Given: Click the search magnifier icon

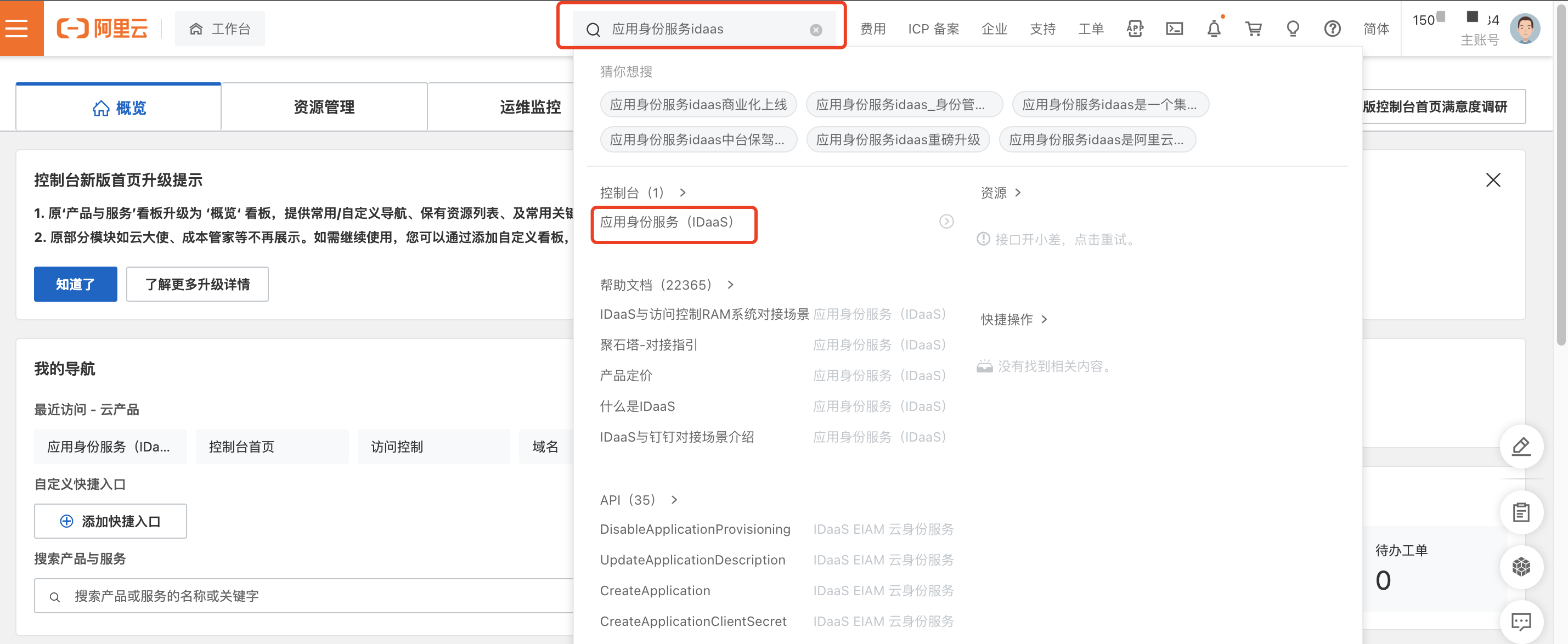Looking at the screenshot, I should [x=593, y=30].
